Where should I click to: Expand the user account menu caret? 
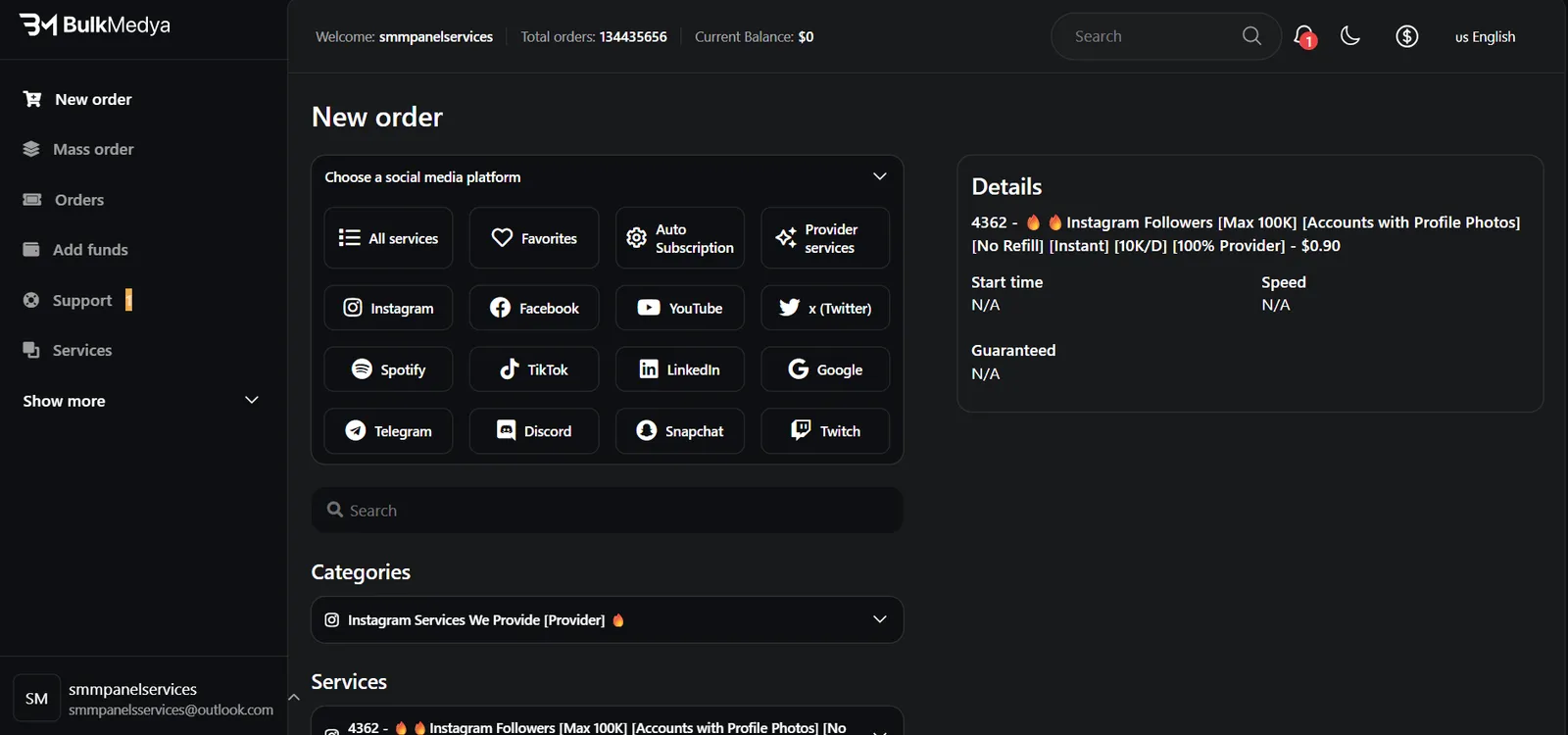[293, 698]
